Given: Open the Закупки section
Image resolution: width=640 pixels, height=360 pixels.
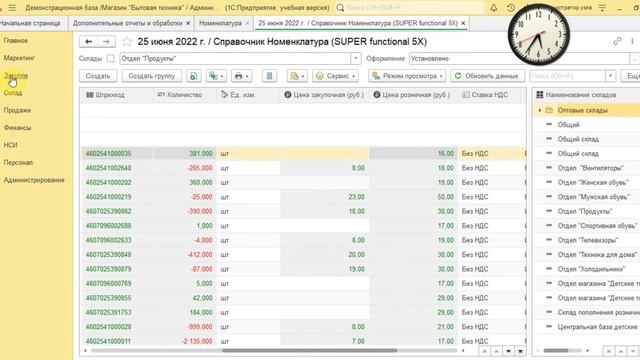Looking at the screenshot, I should coord(16,76).
